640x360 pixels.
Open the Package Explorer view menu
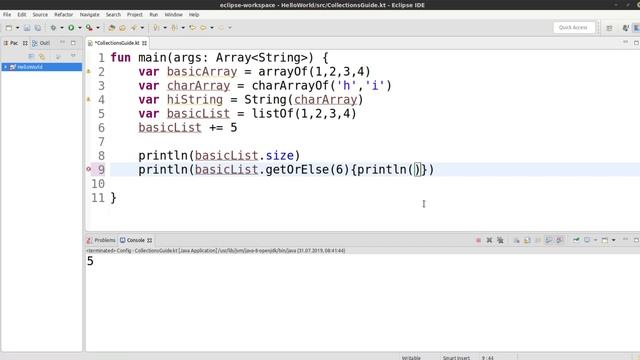click(x=73, y=56)
